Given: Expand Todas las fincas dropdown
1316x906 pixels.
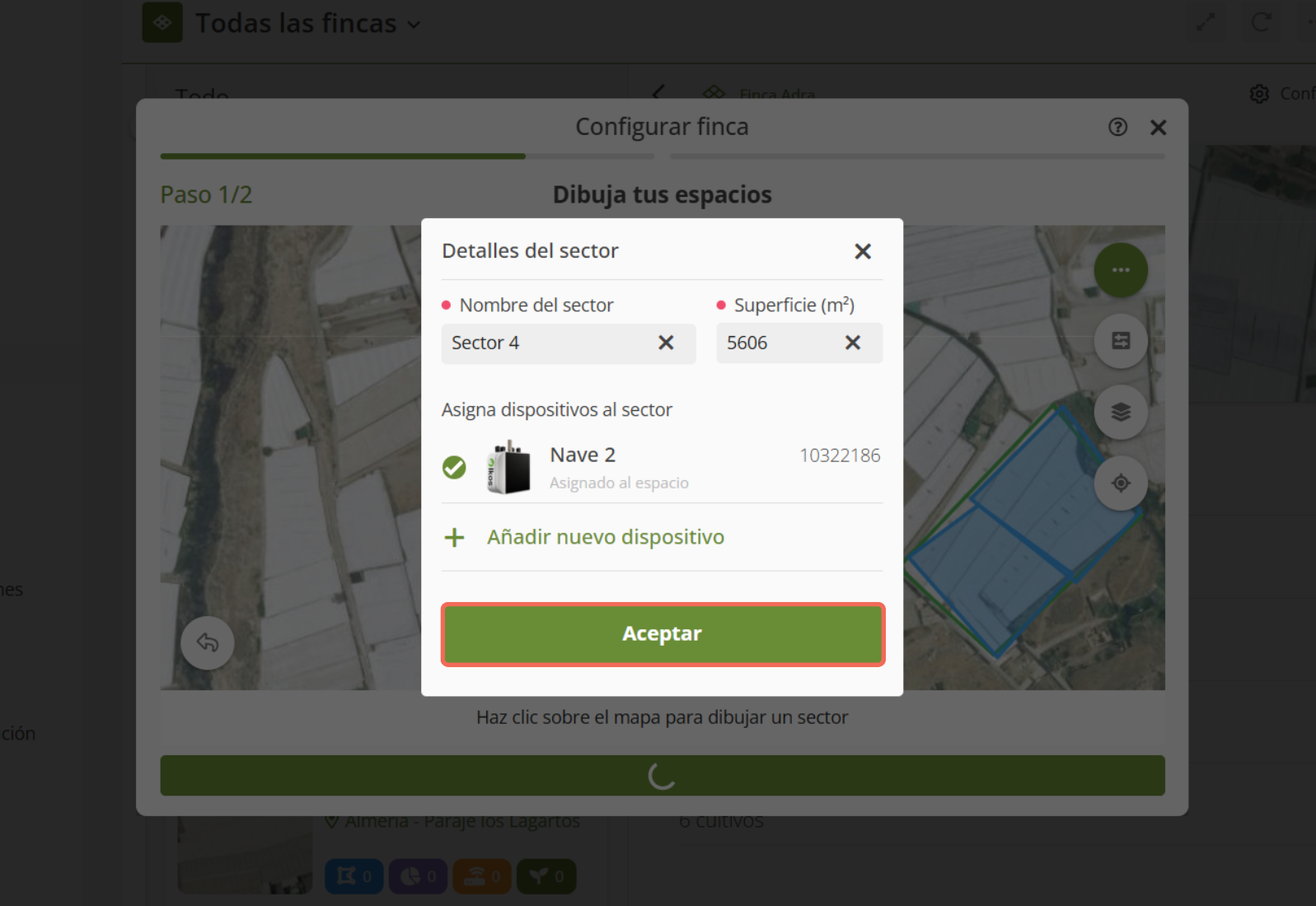Looking at the screenshot, I should [307, 24].
